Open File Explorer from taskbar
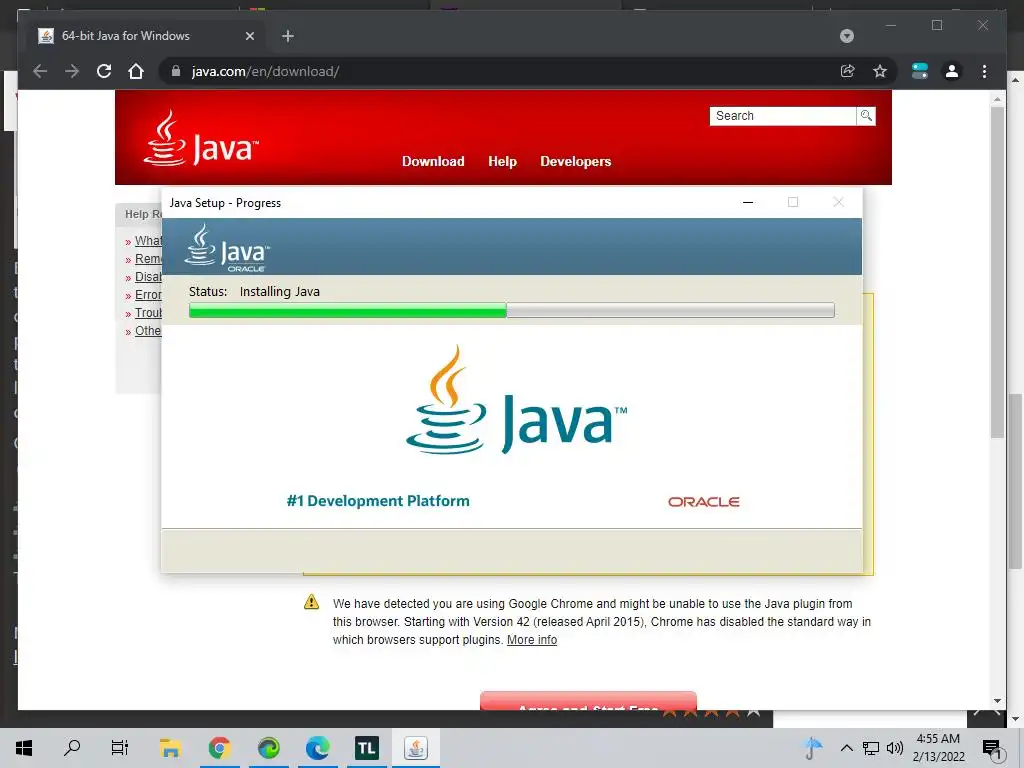This screenshot has height=768, width=1024. [x=170, y=748]
